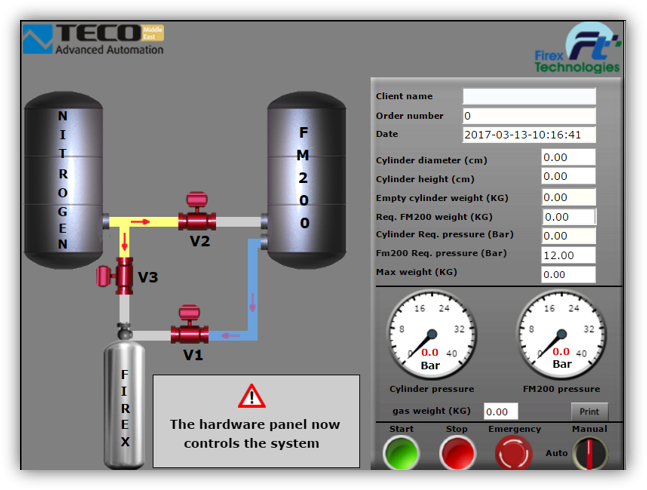Image resolution: width=647 pixels, height=490 pixels.
Task: Click the gas weight (KG) field
Action: (501, 411)
